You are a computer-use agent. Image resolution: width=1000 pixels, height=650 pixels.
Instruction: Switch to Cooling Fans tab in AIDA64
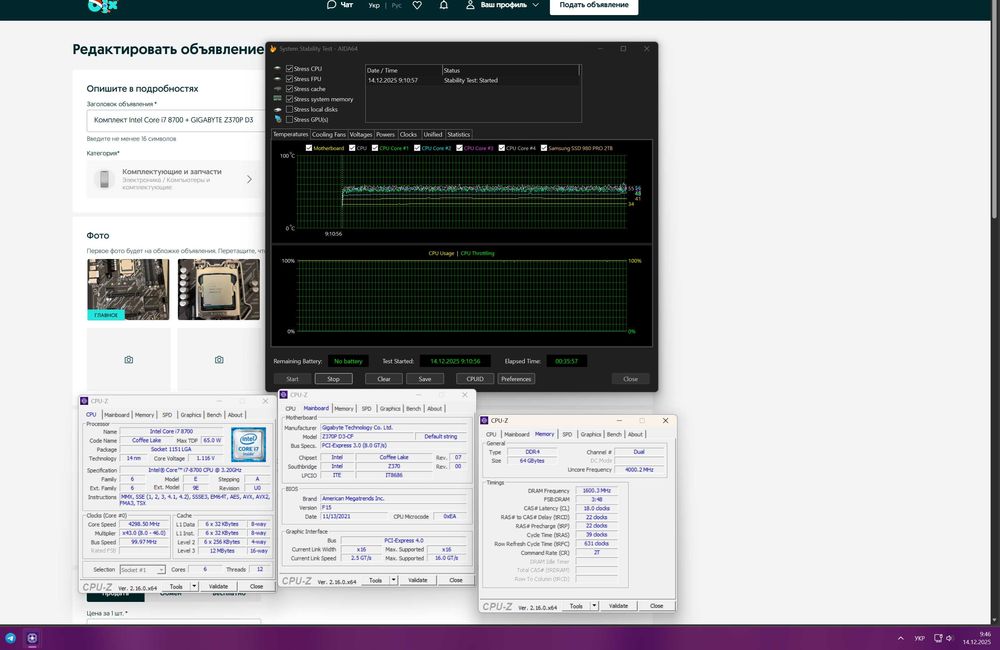(x=328, y=135)
